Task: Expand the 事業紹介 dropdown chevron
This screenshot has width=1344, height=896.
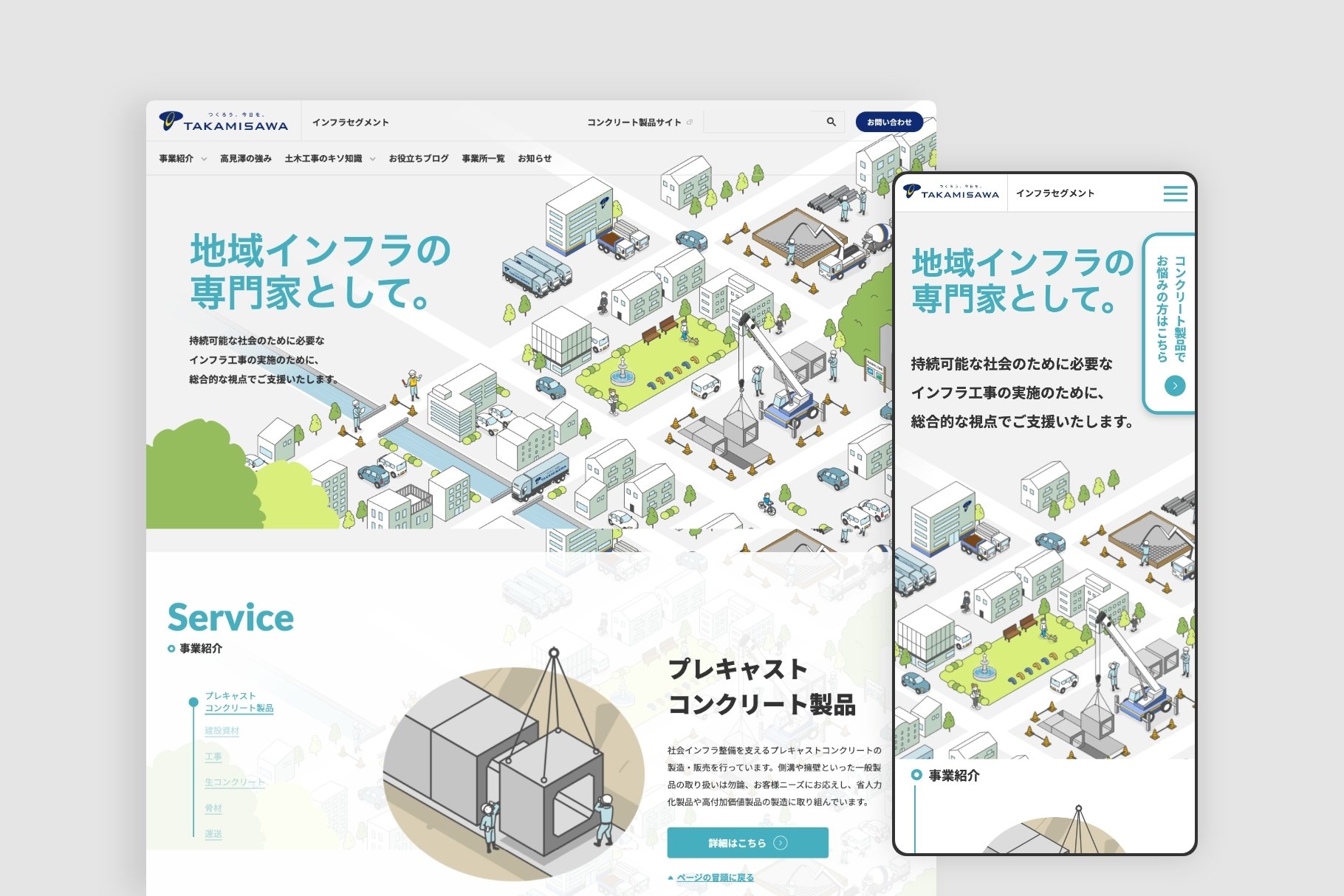Action: (204, 159)
